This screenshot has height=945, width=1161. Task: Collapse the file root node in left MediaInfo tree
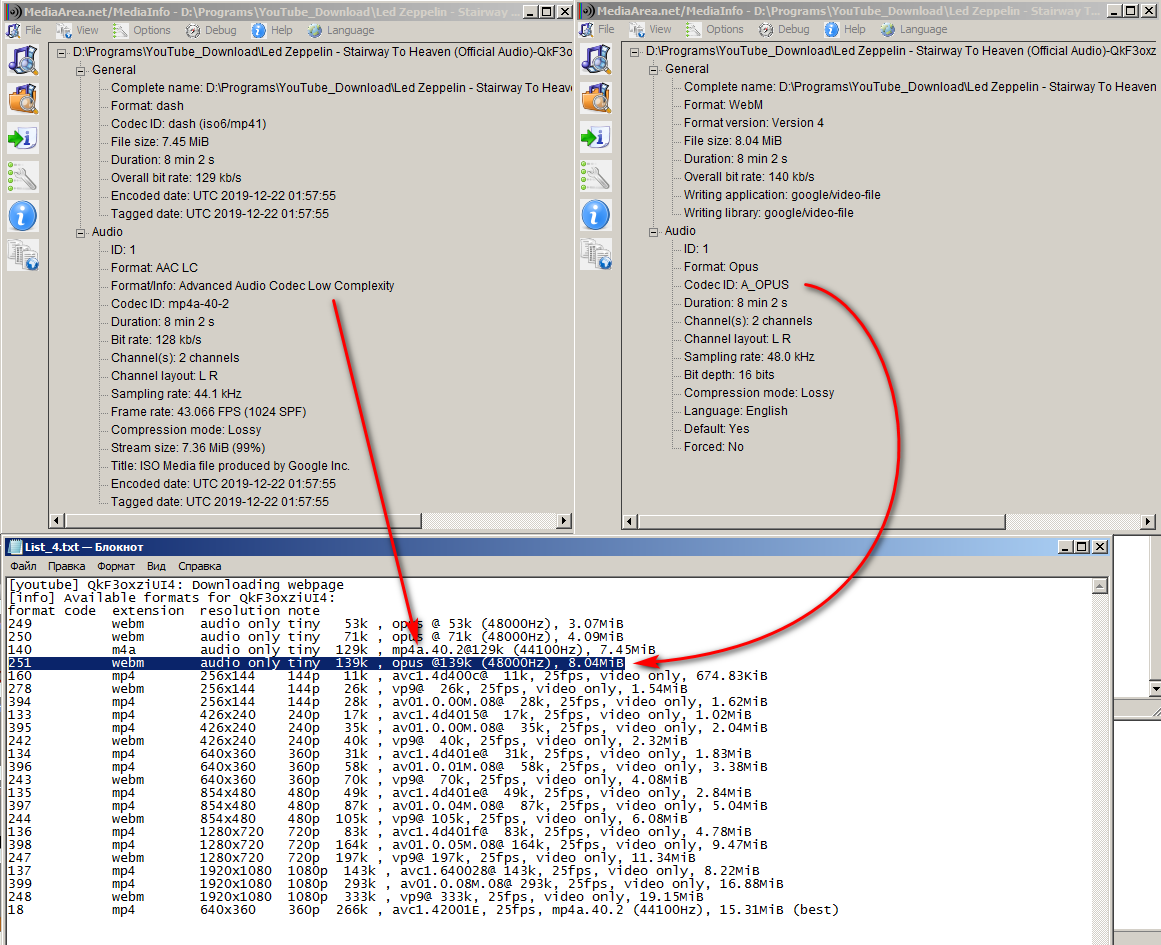[x=61, y=53]
